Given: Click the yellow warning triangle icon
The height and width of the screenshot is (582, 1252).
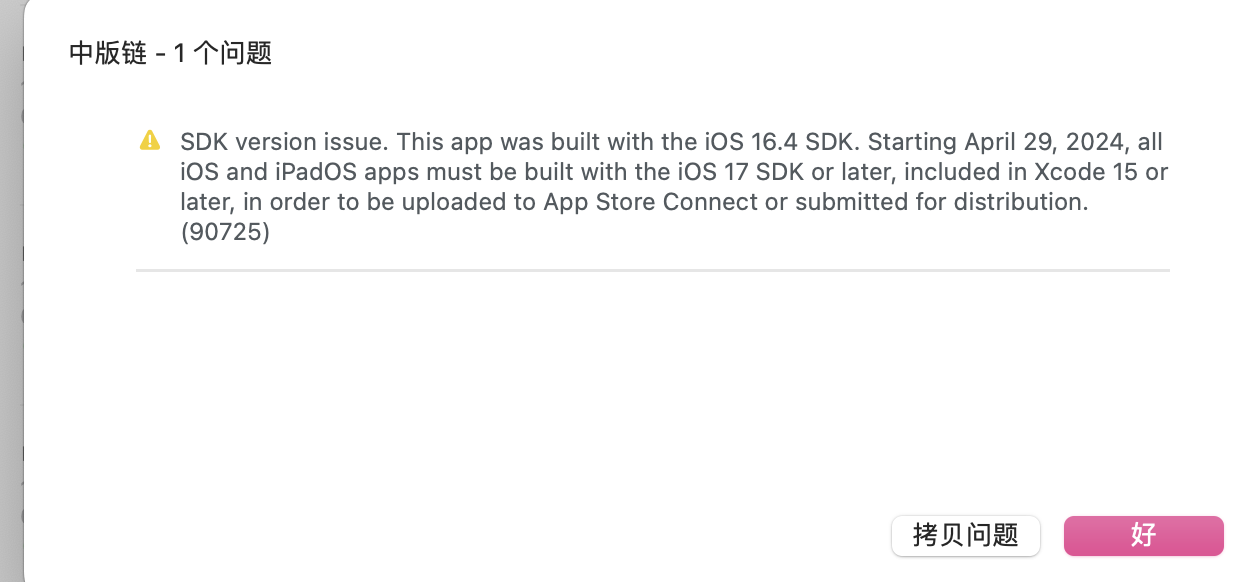Looking at the screenshot, I should tap(149, 140).
